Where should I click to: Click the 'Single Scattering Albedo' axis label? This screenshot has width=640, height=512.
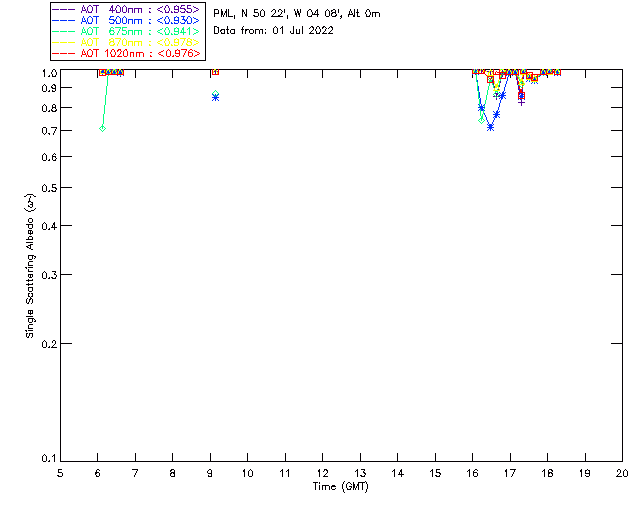coord(31,266)
